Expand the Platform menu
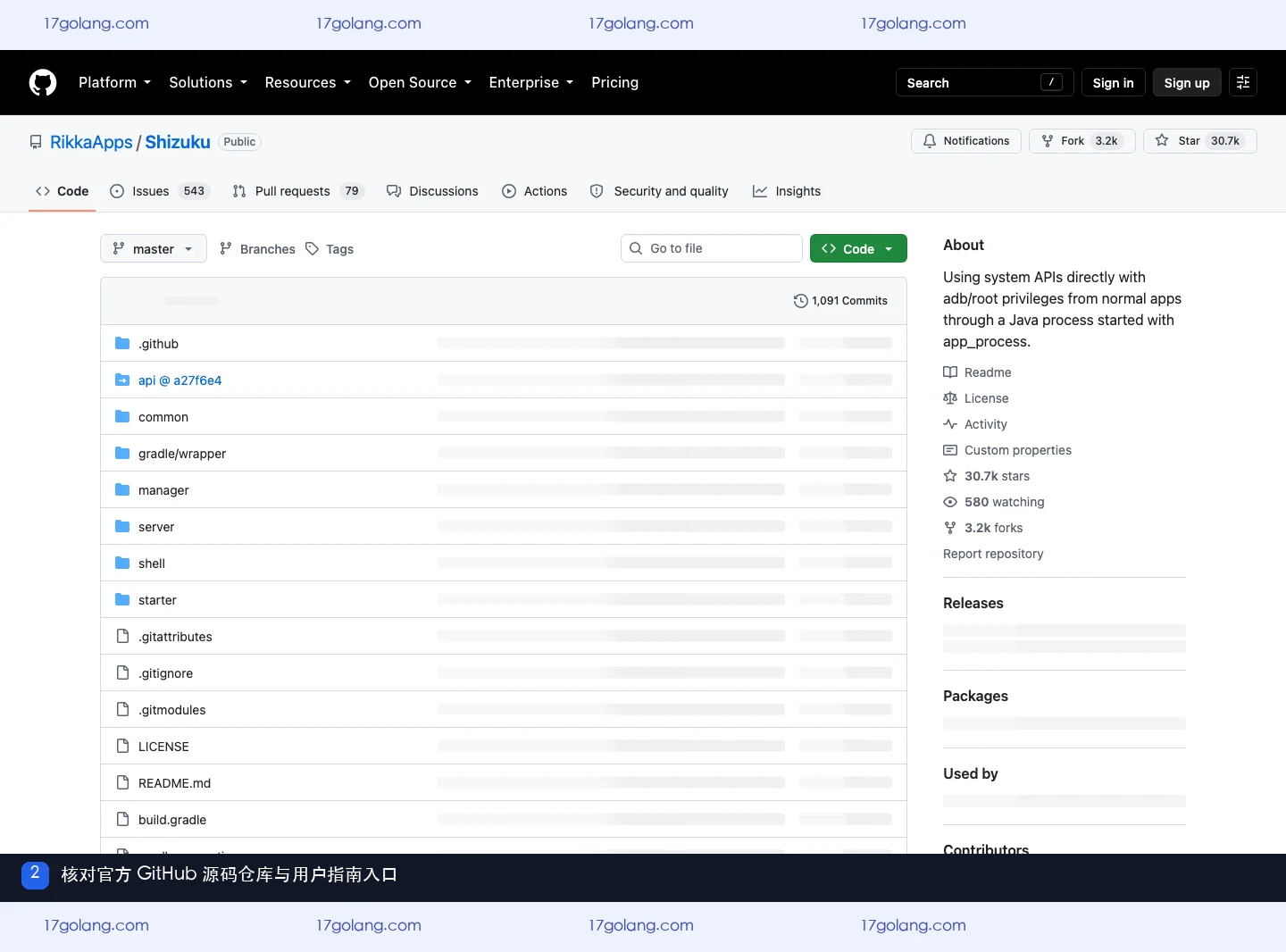Screen dimensions: 1286x952 (115, 82)
